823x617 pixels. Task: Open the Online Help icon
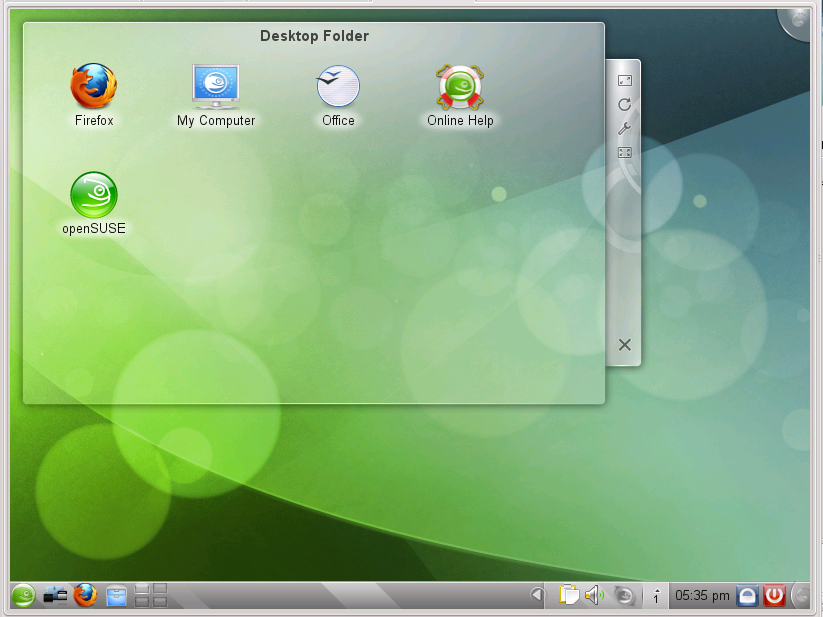tap(460, 95)
